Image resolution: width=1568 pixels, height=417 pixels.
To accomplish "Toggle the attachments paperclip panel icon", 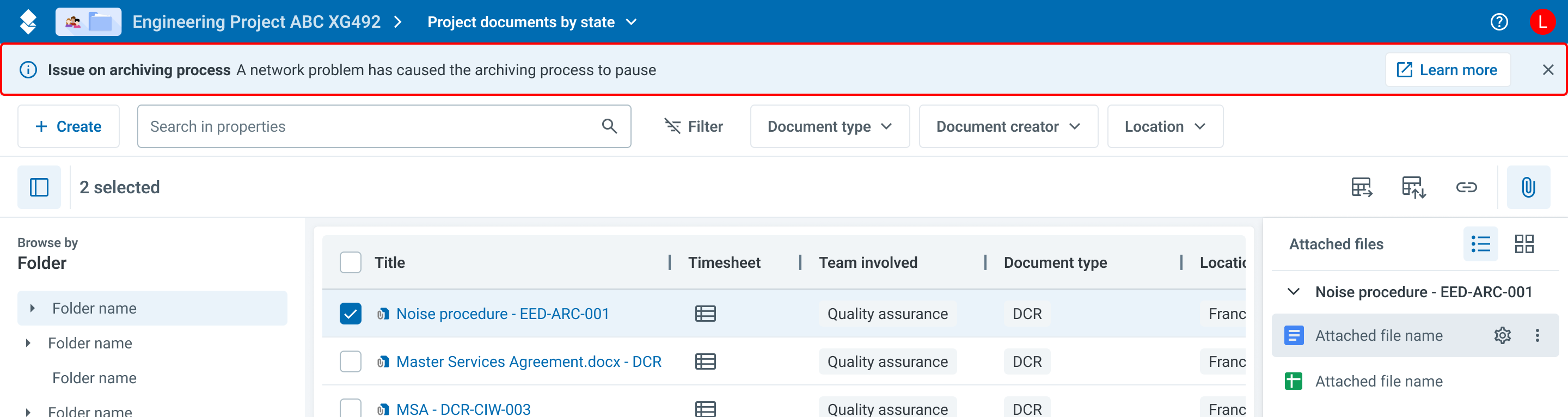I will coord(1528,187).
